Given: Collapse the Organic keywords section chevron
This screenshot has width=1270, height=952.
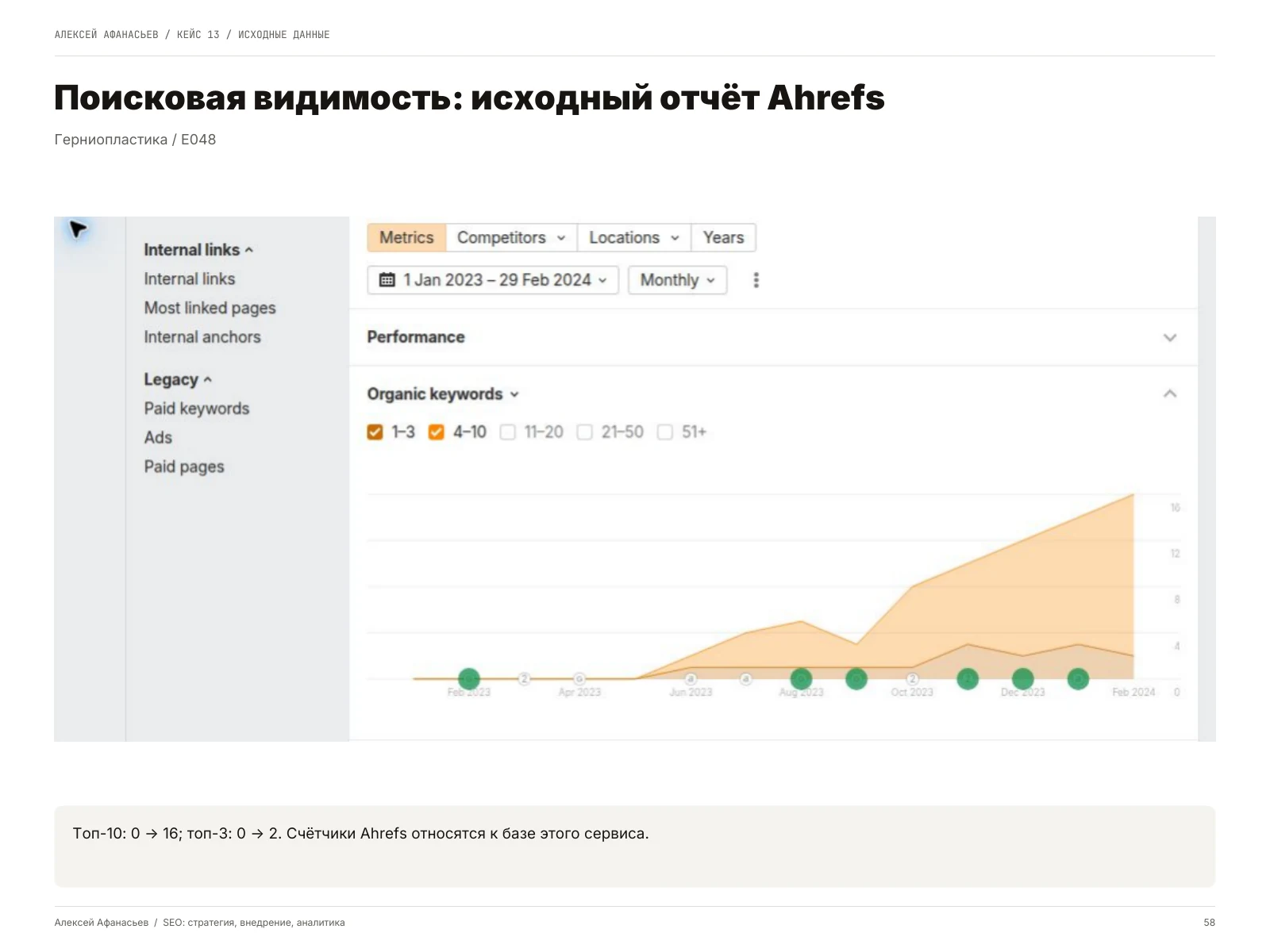Looking at the screenshot, I should (x=1170, y=393).
